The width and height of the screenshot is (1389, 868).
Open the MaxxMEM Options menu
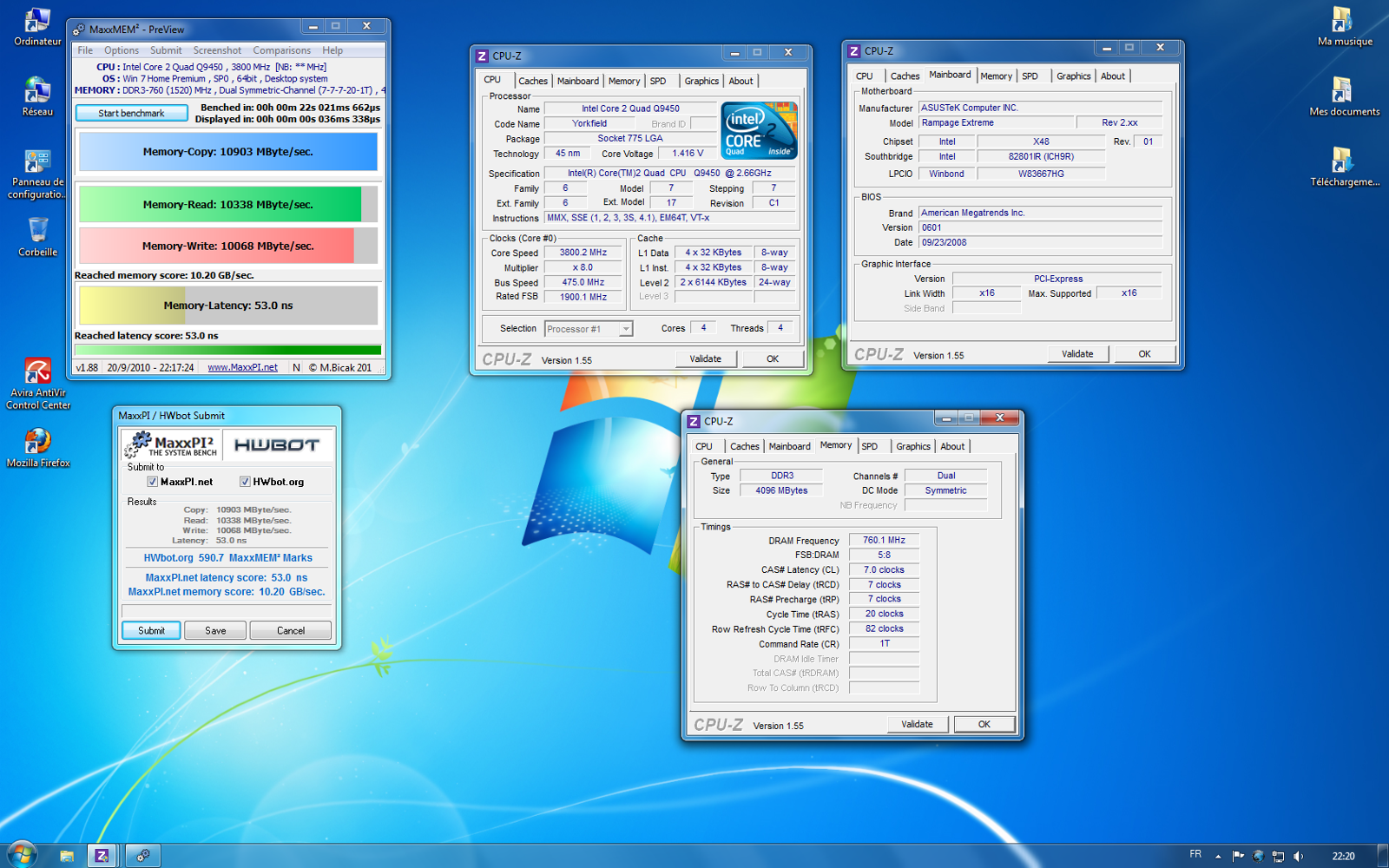pyautogui.click(x=122, y=50)
